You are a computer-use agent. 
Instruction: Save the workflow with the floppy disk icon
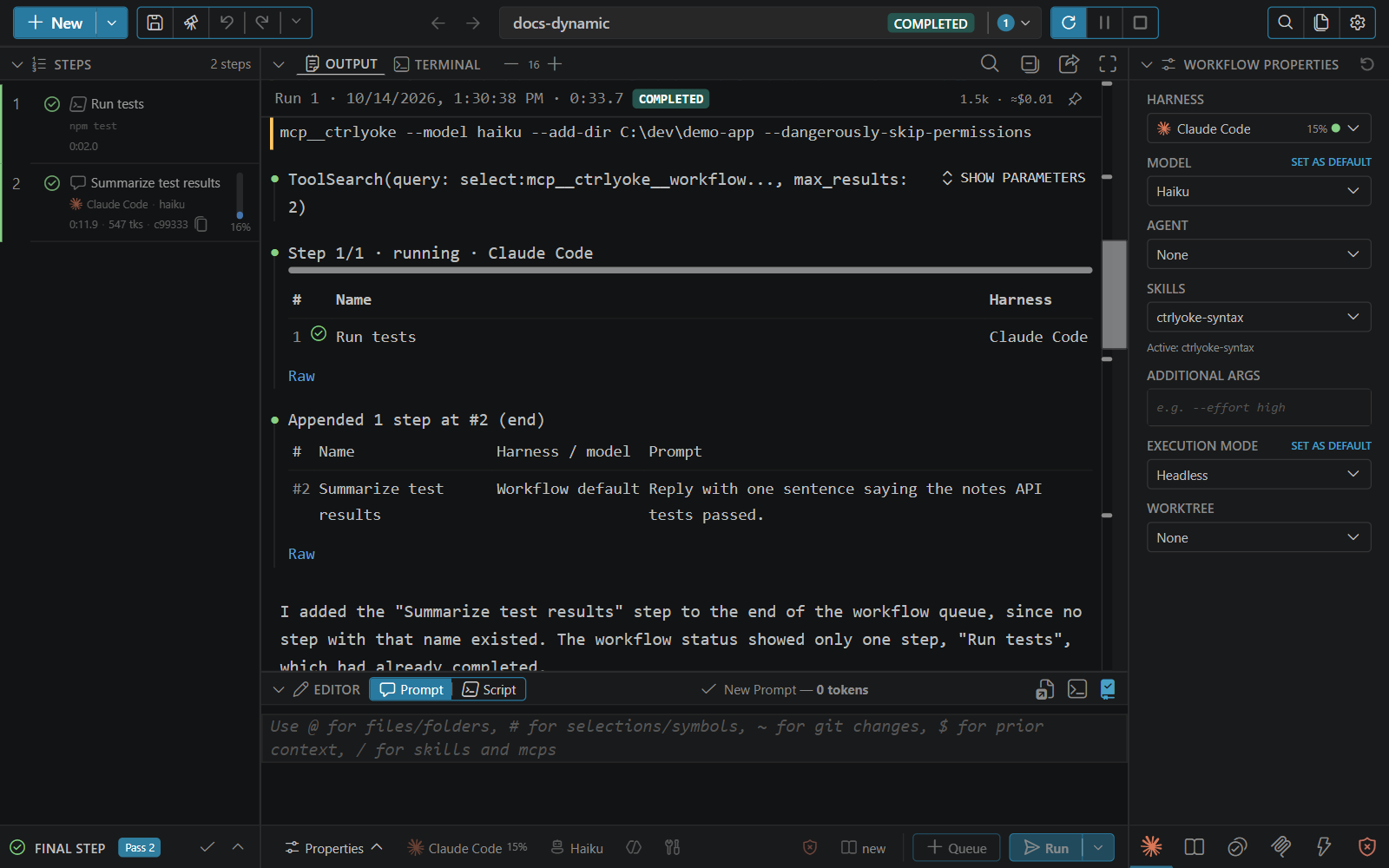click(155, 23)
